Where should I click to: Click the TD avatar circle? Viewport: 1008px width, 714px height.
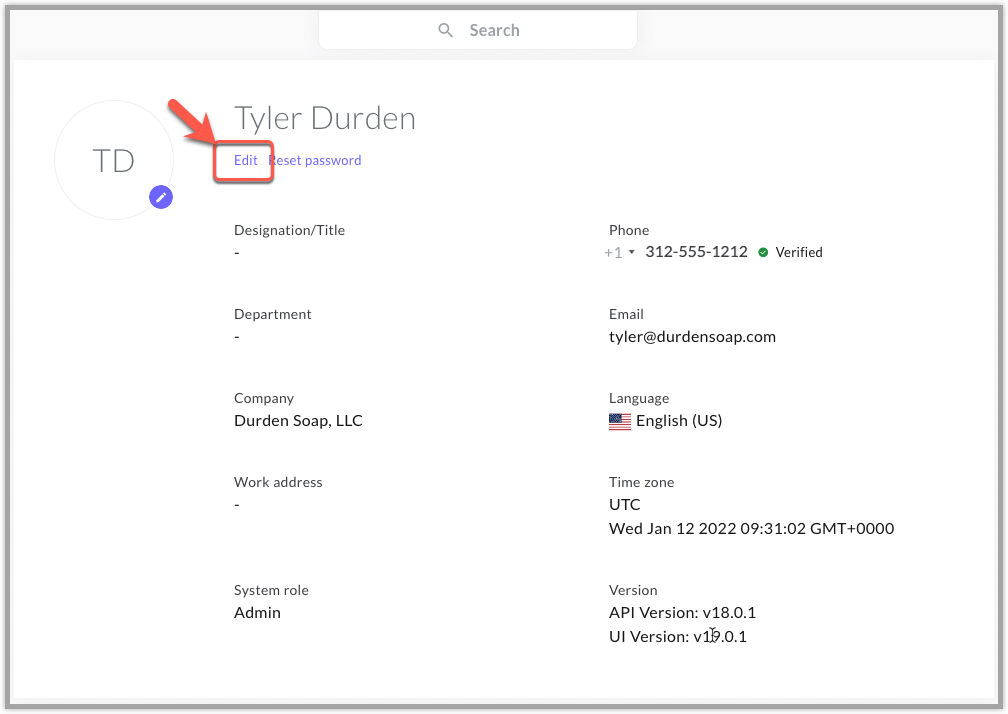113,160
